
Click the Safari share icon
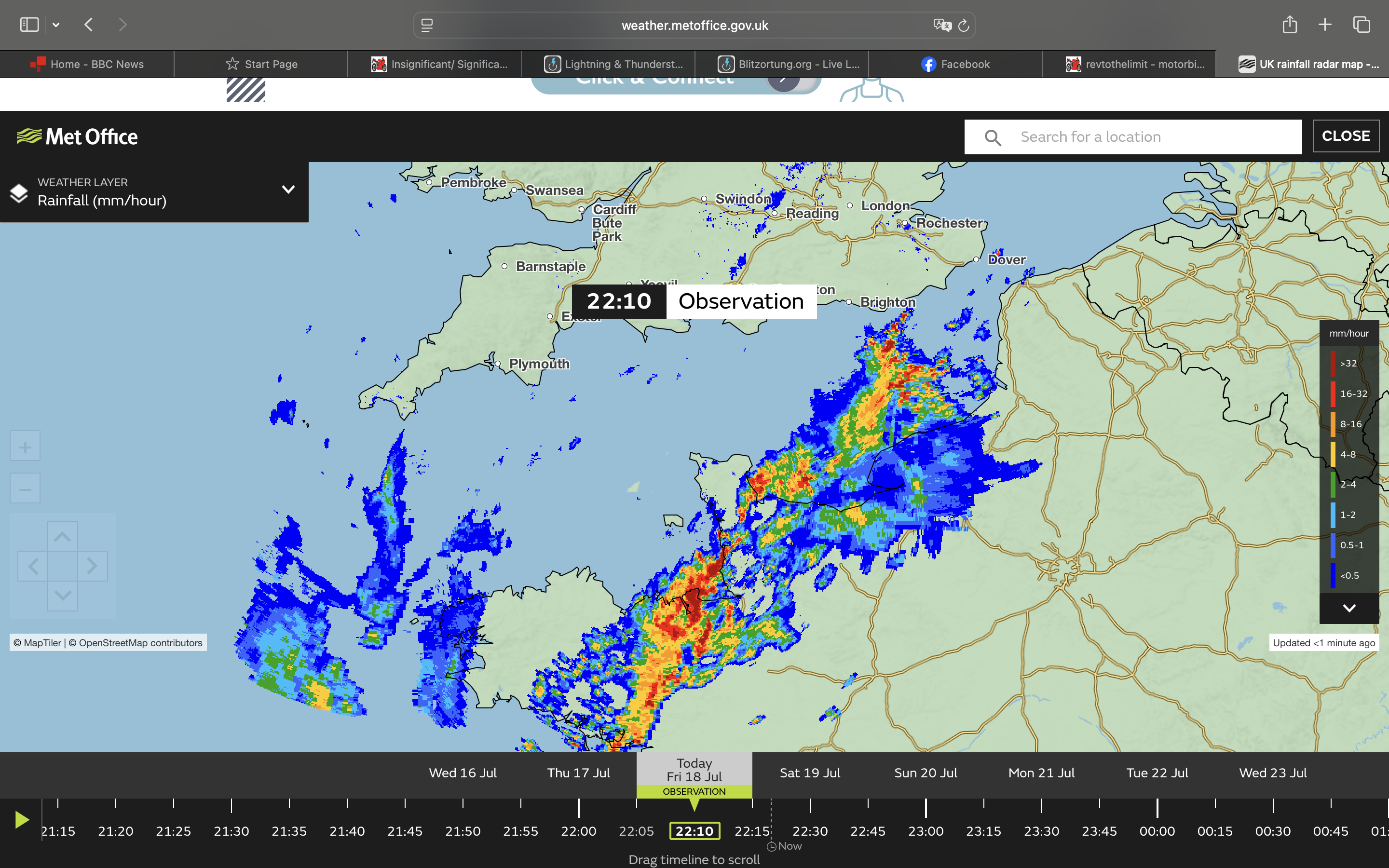click(x=1290, y=25)
